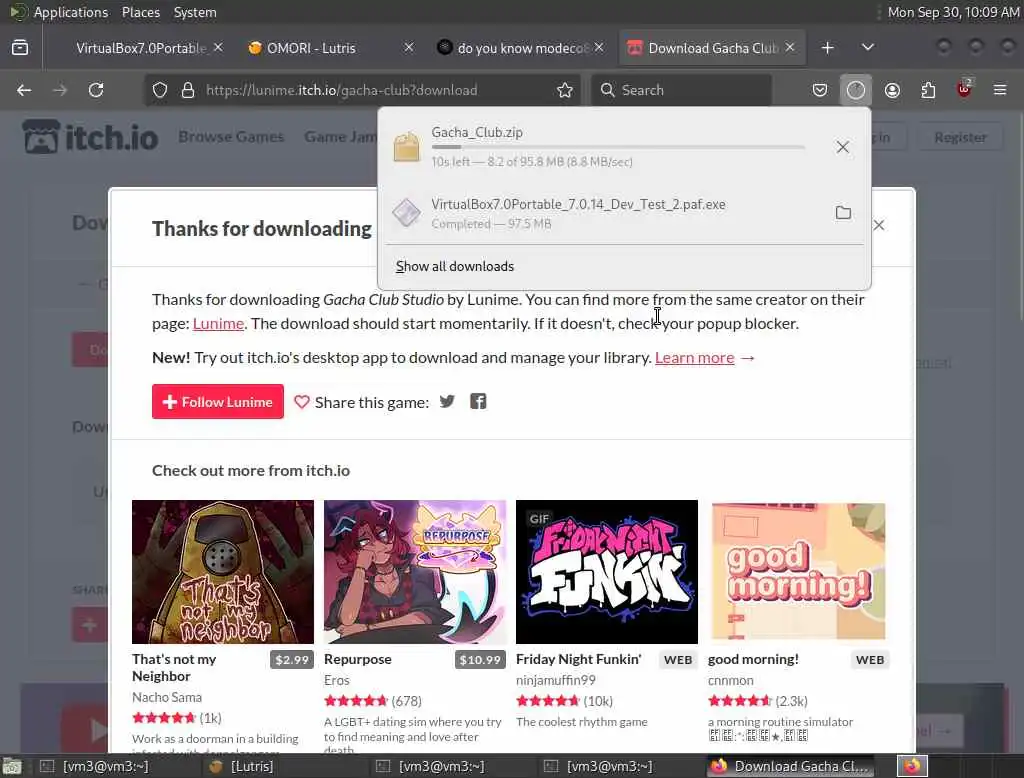1024x778 pixels.
Task: Click the clock Mon Sep 30 display
Action: pyautogui.click(x=953, y=12)
